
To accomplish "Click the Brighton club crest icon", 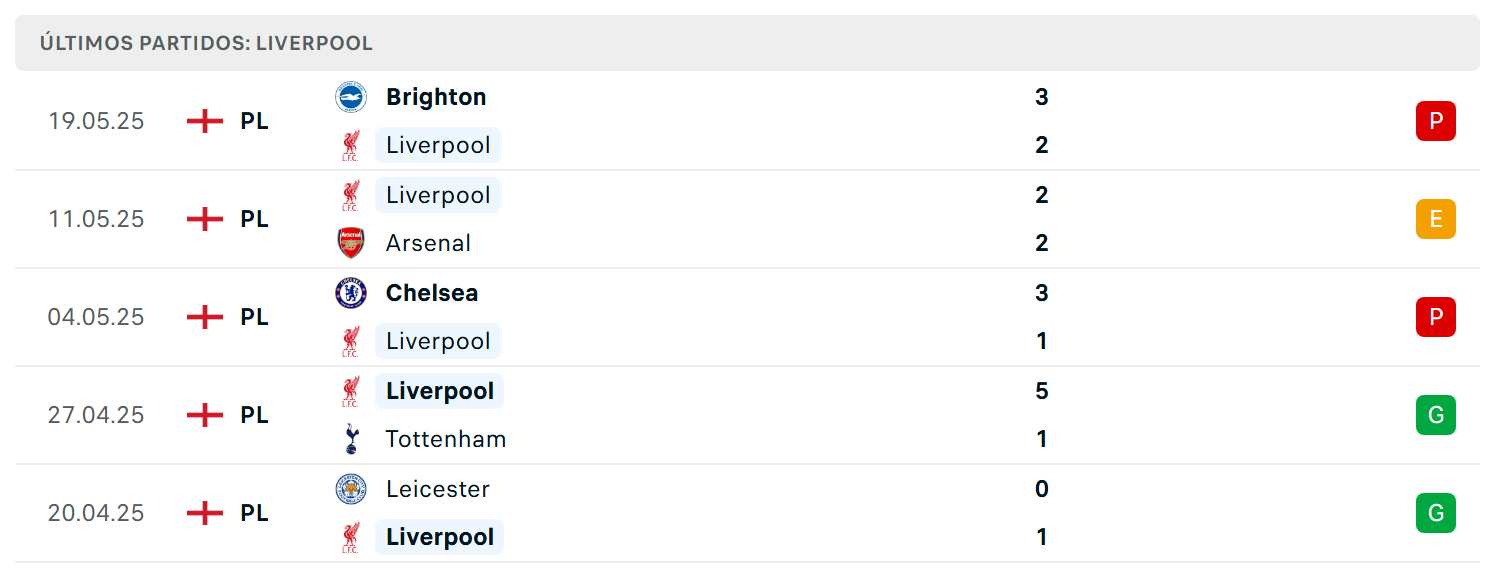I will point(350,97).
